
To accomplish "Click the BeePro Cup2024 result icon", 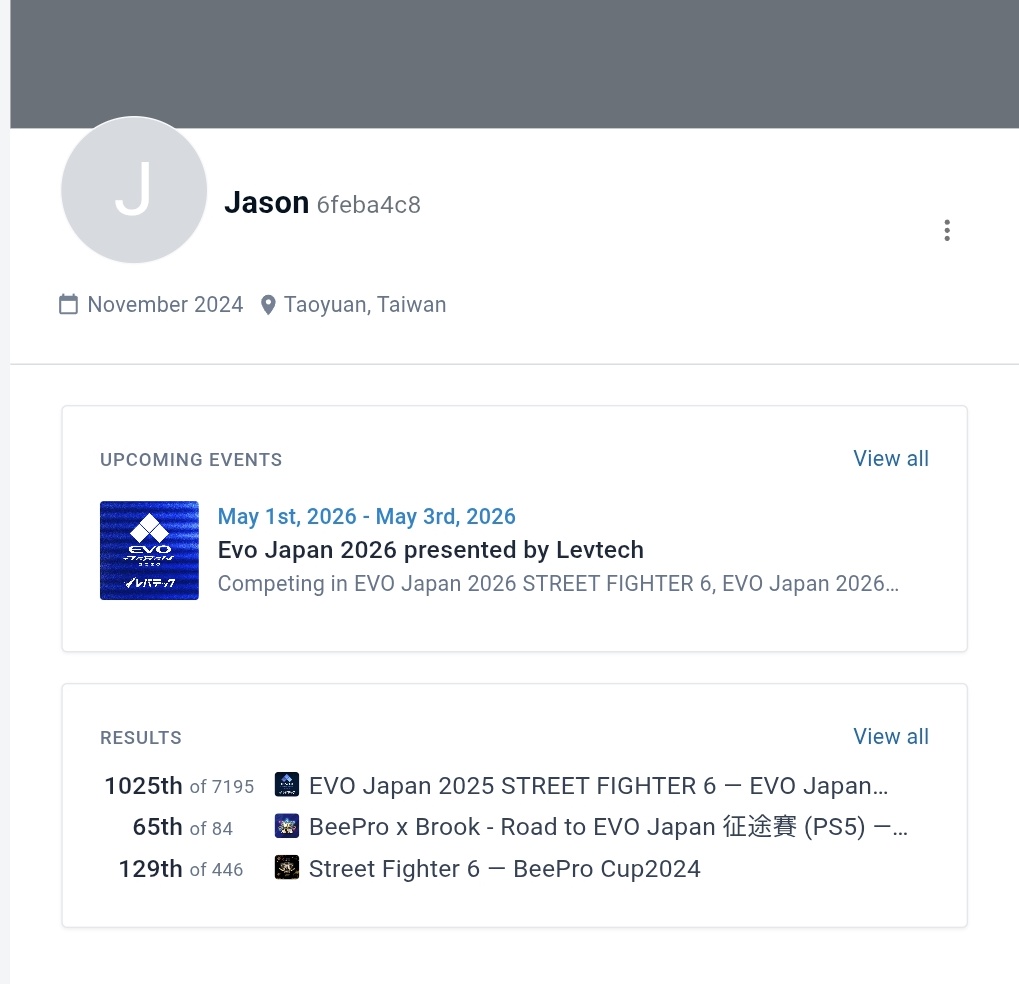I will [287, 867].
